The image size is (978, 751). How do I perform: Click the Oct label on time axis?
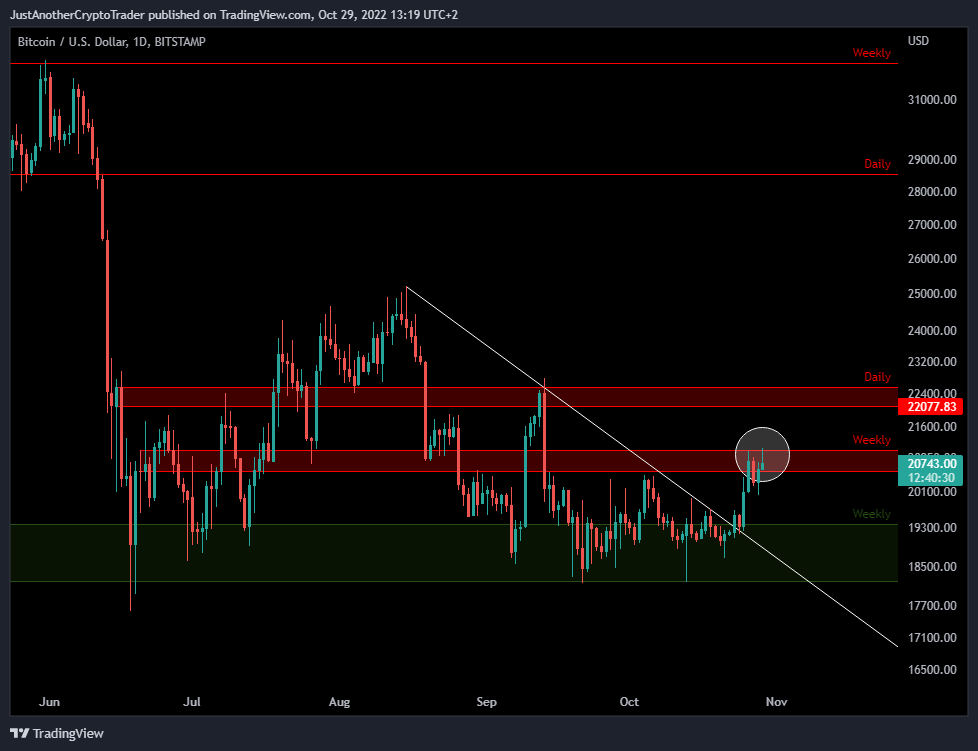point(629,702)
